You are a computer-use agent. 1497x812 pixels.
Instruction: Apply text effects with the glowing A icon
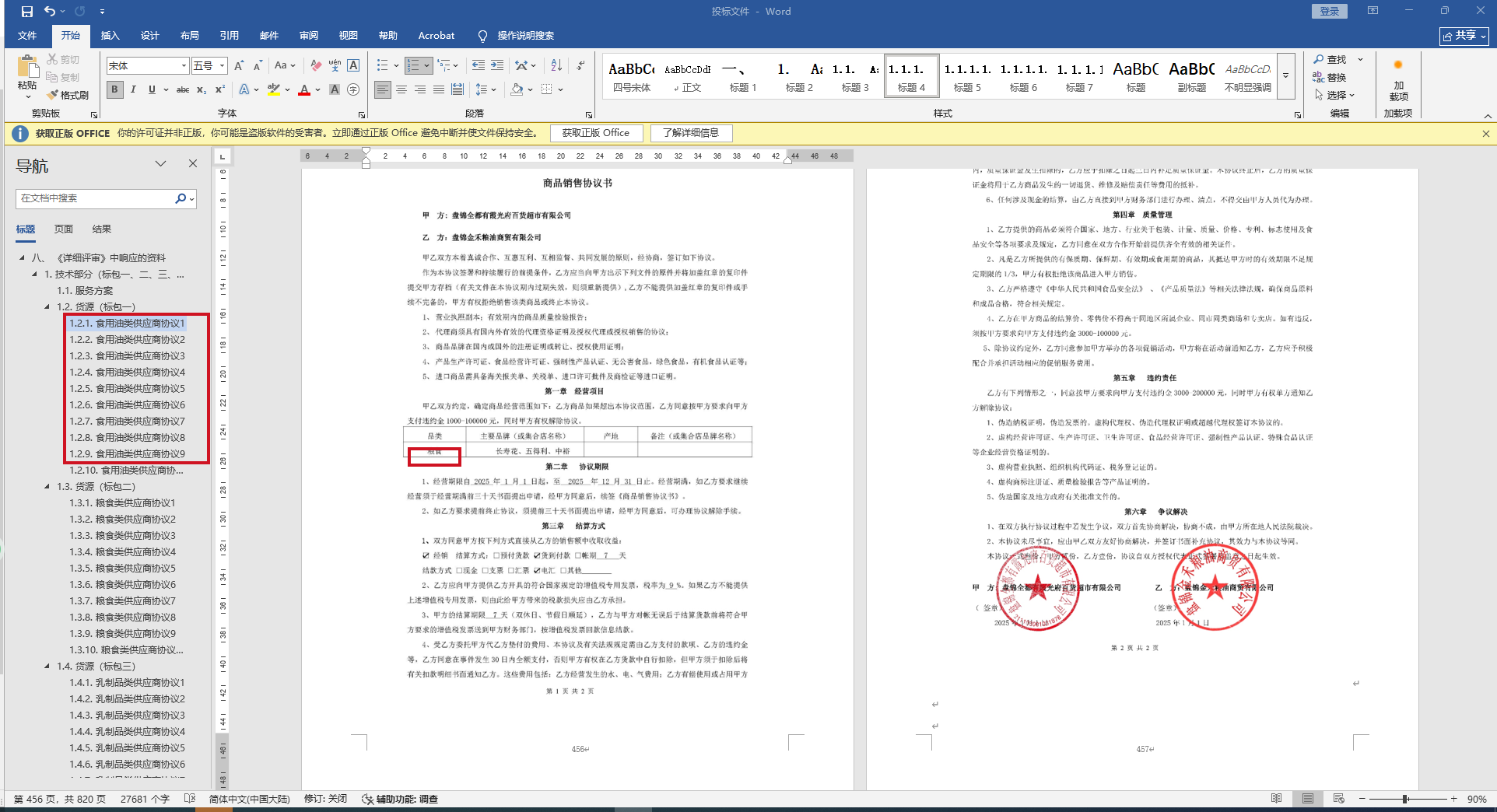point(244,89)
